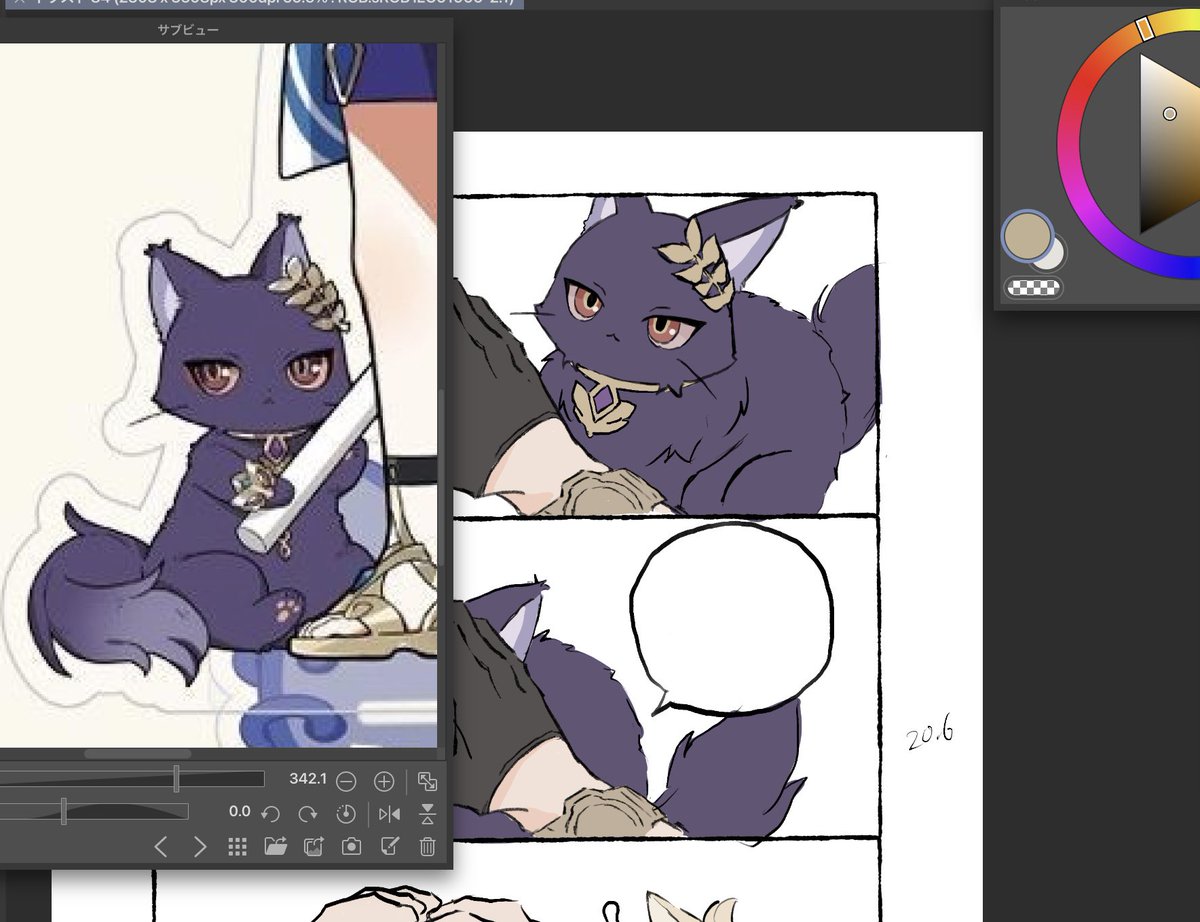Viewport: 1200px width, 922px height.
Task: Show next image in Sub View
Action: pos(199,847)
